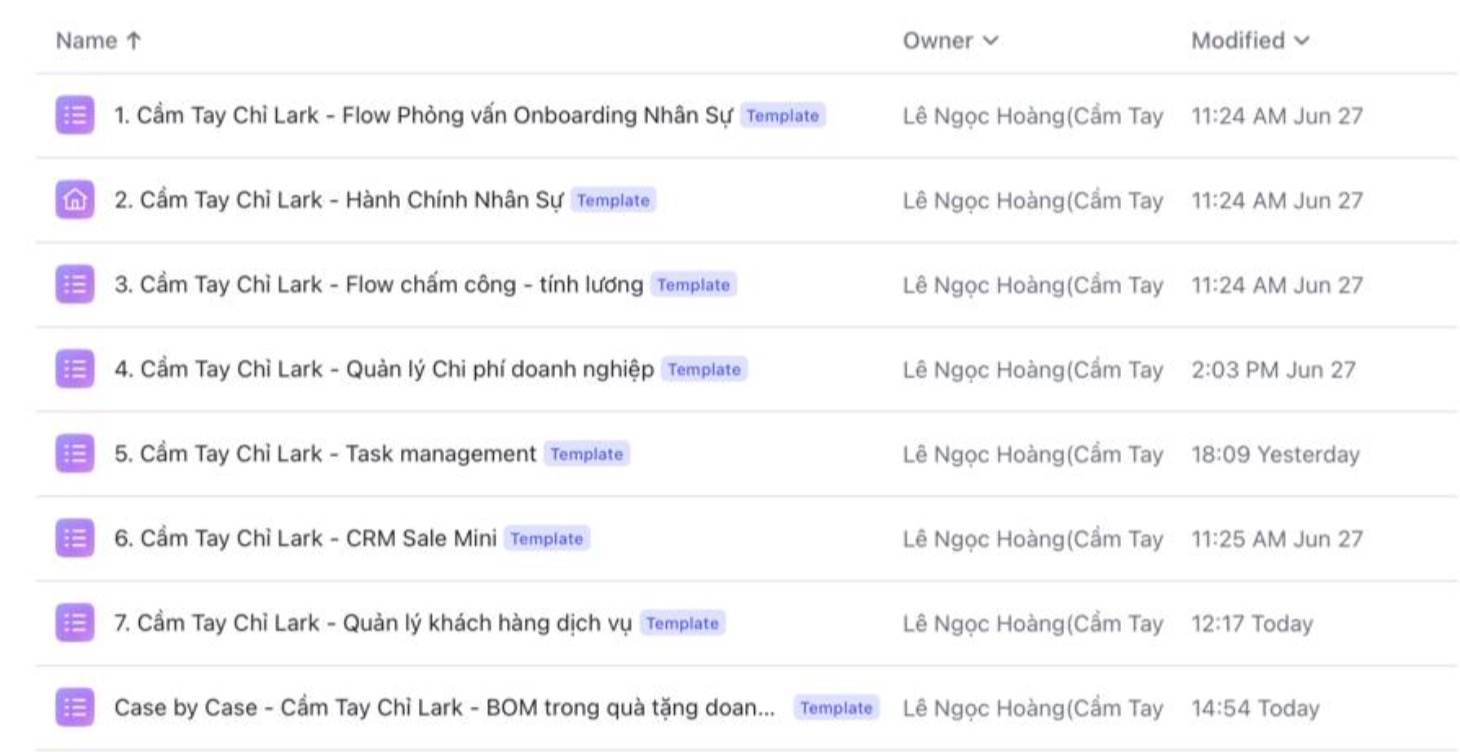This screenshot has width=1460, height=752.
Task: Click Template tag on Flow chấm công row
Action: coord(693,285)
